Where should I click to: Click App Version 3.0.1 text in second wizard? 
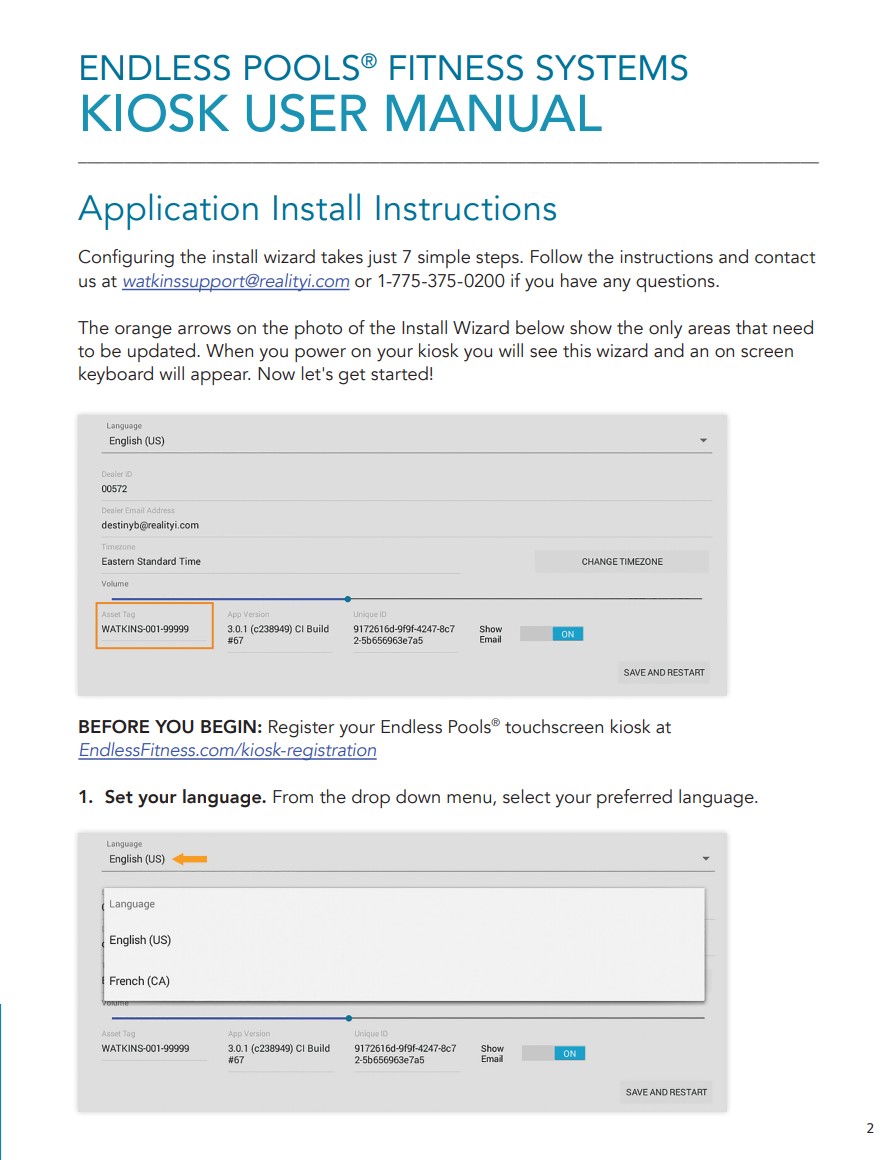(279, 1054)
